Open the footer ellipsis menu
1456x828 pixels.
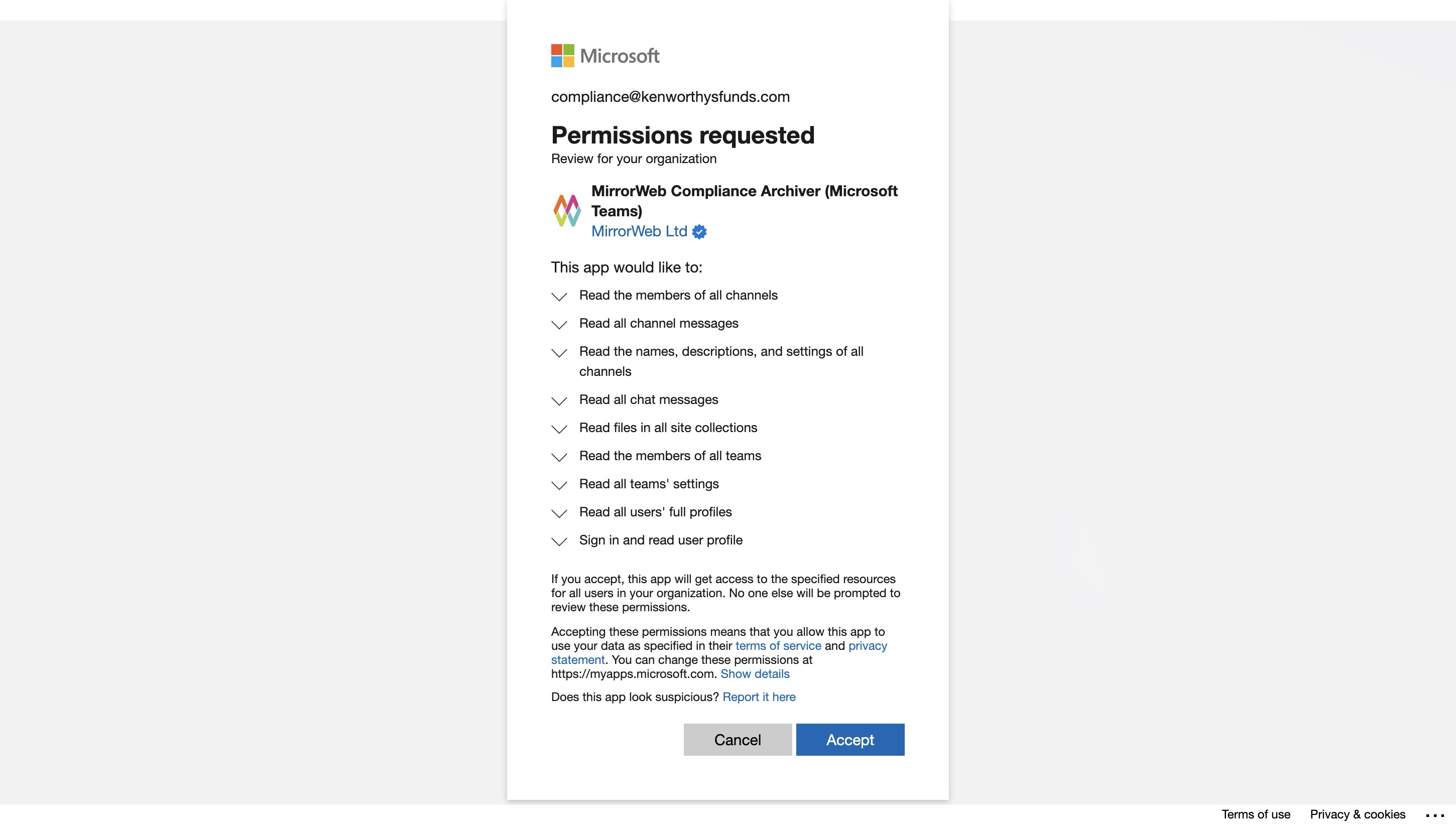(1434, 815)
